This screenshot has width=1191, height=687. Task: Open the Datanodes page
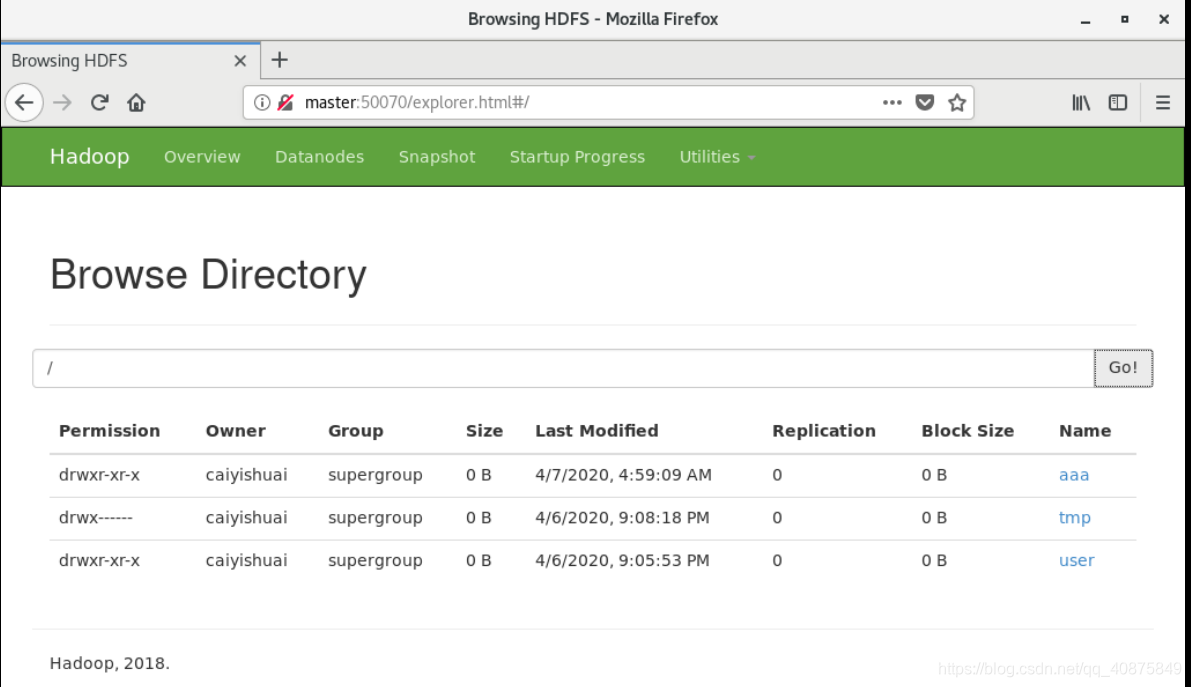click(x=320, y=157)
